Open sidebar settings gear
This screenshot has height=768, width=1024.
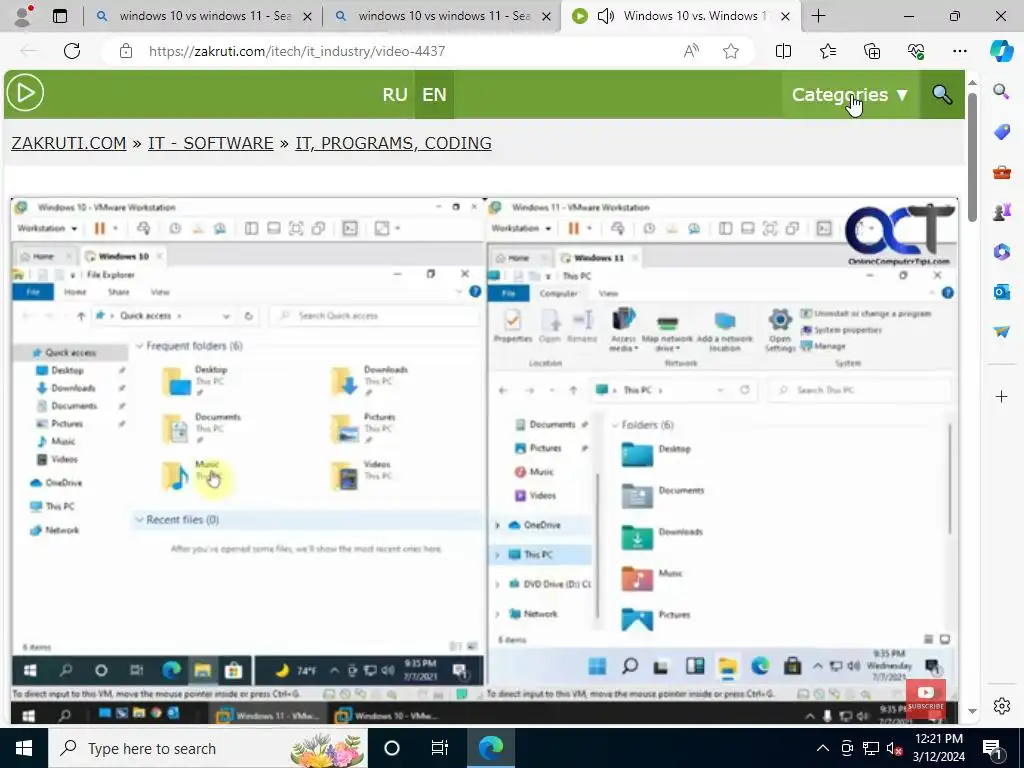1001,706
